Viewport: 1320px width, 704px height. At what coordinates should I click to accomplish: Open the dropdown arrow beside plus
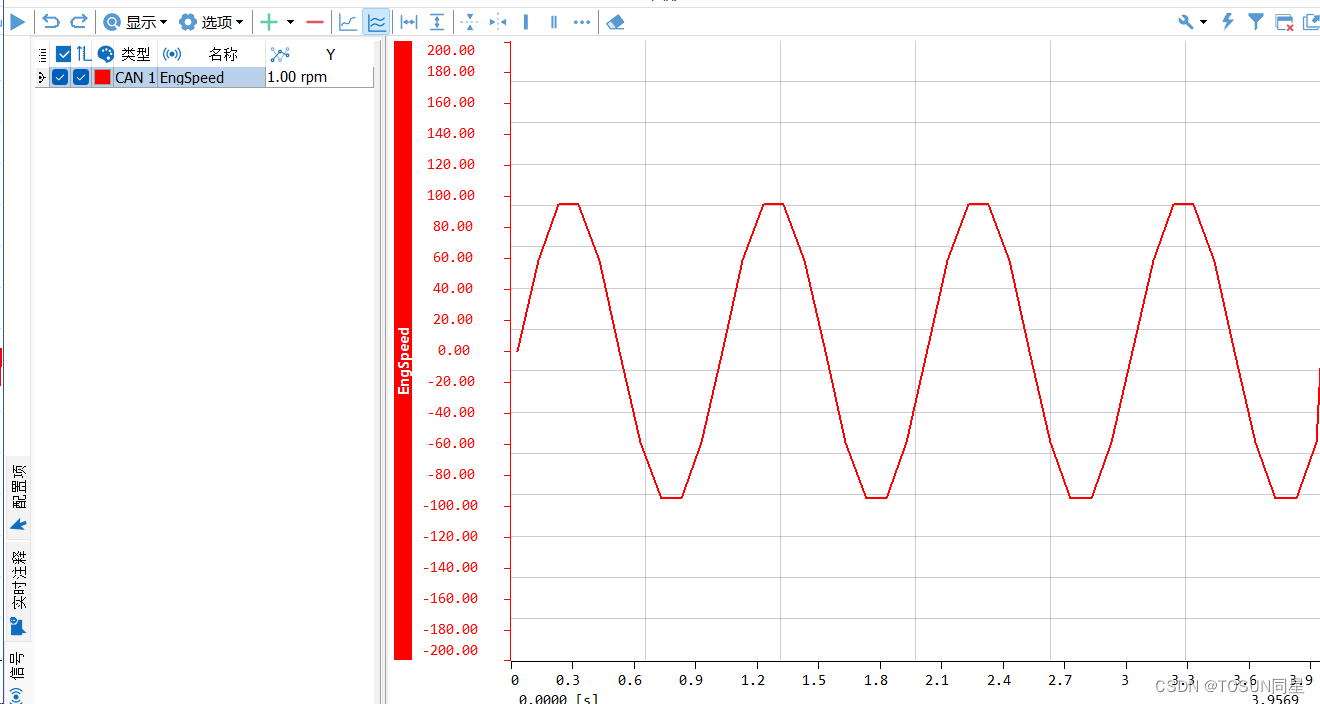click(x=290, y=21)
